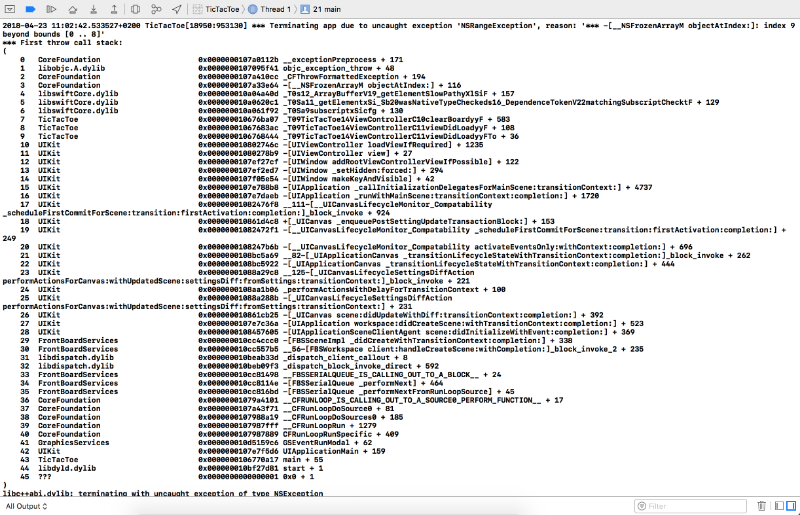Viewport: 800px width, 515px height.
Task: Click the TicTacToe app icon in the jump bar
Action: (197, 9)
